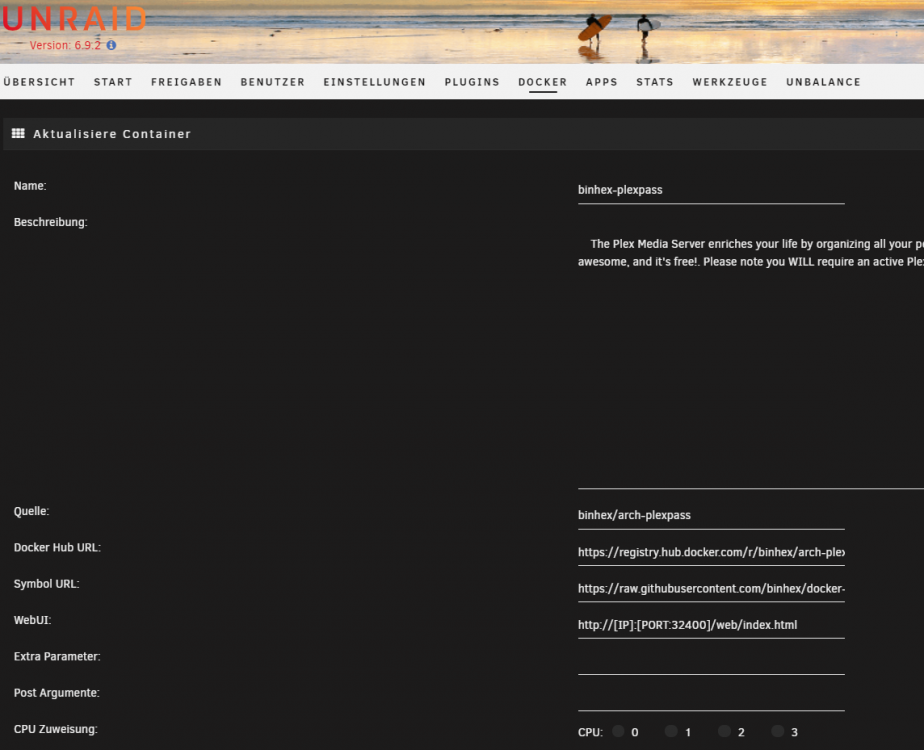This screenshot has height=750, width=924.
Task: Click the CPU Zuweisung label
Action: coord(56,729)
